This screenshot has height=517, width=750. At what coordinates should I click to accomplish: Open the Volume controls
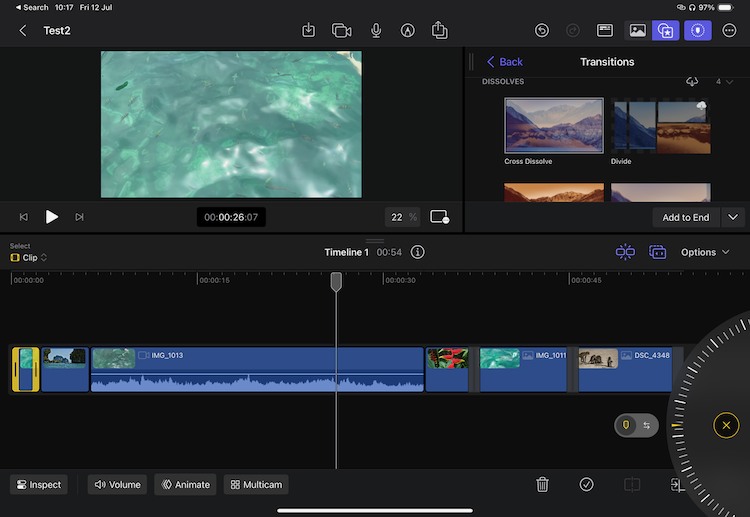117,484
